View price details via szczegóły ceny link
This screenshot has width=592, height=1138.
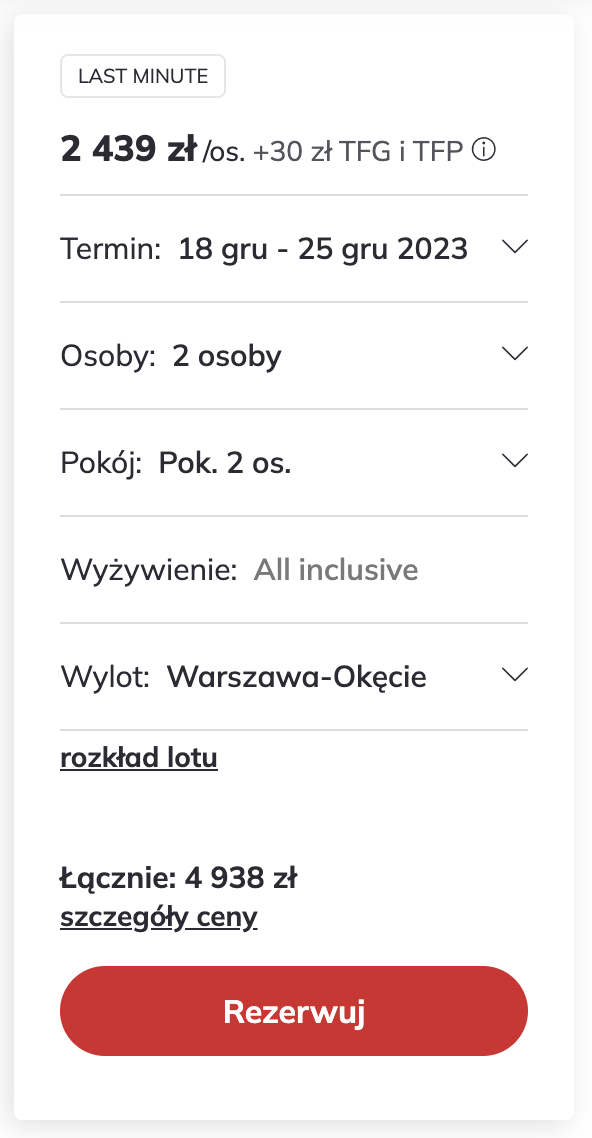pos(158,916)
